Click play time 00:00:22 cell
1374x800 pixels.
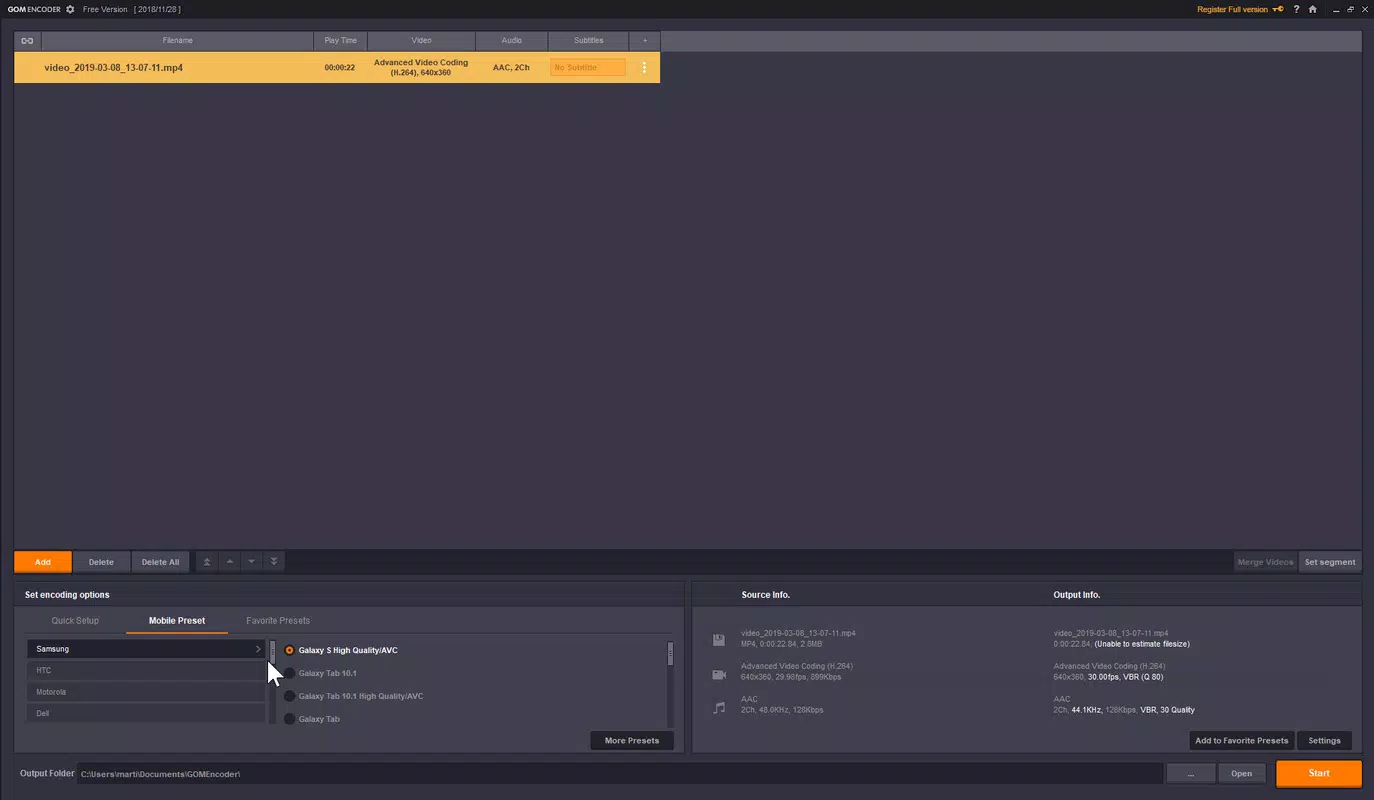340,68
